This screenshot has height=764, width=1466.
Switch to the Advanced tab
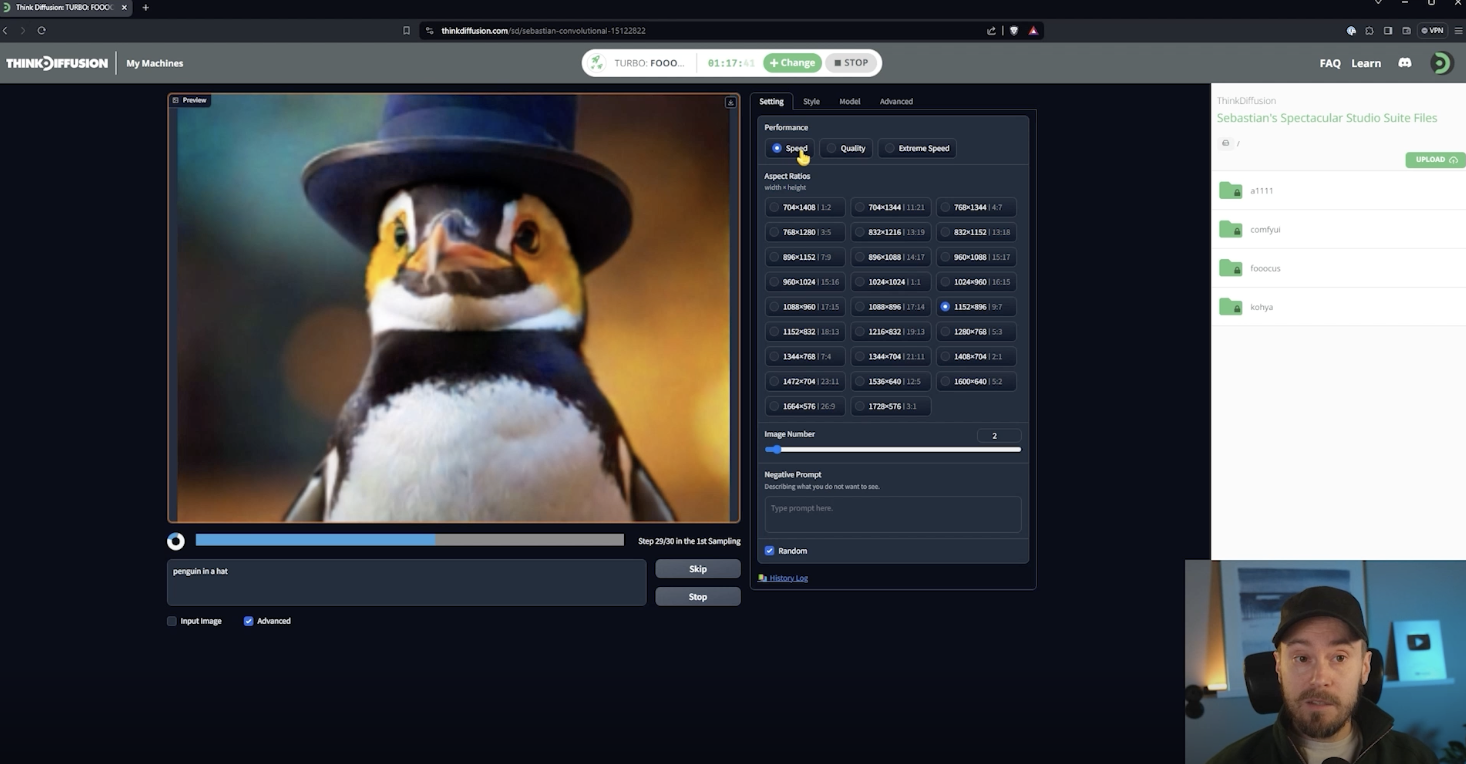pos(896,101)
